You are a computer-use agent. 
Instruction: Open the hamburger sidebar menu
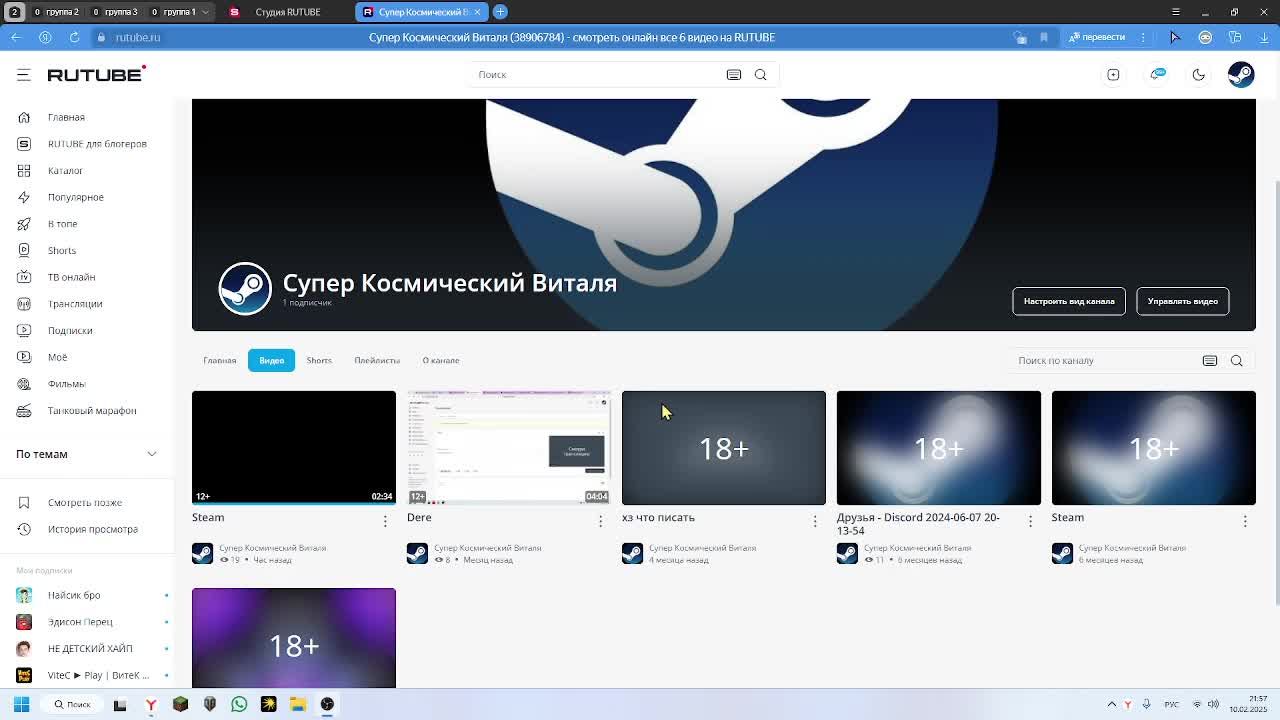(24, 75)
